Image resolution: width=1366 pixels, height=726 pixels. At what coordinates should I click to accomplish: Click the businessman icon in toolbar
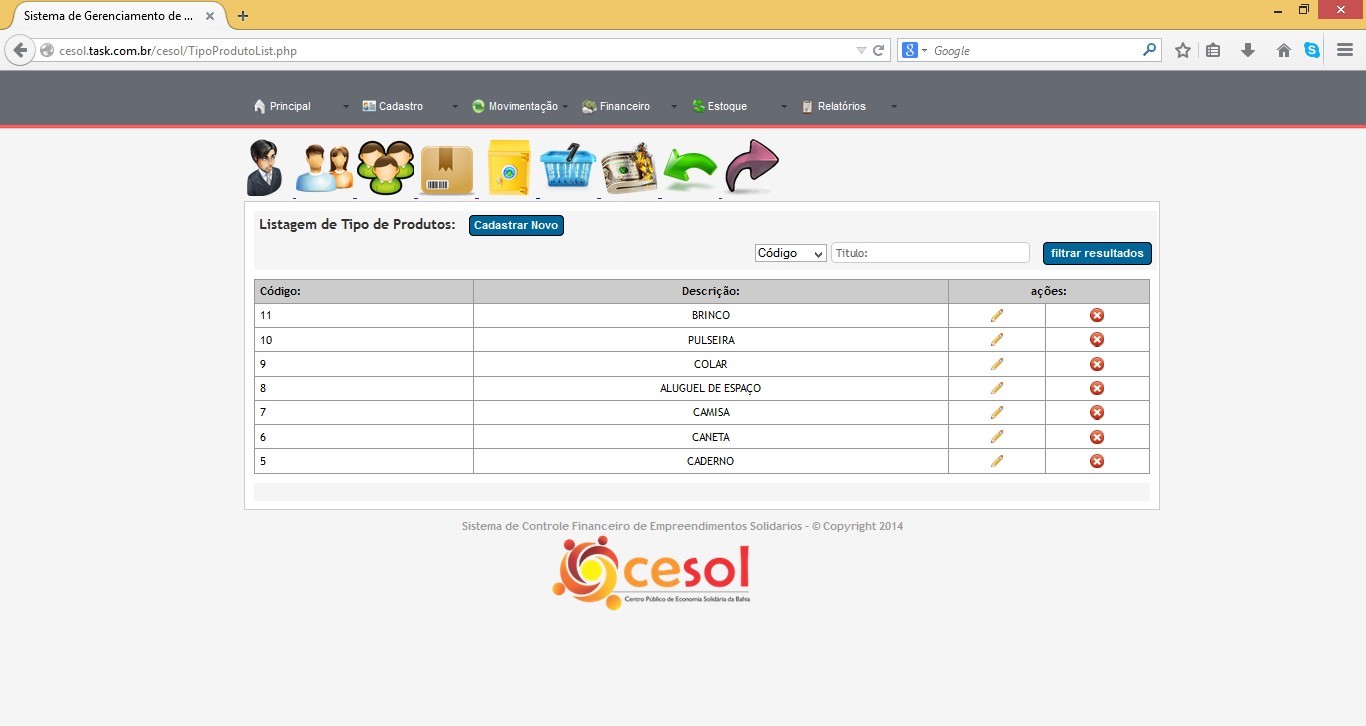coord(265,168)
